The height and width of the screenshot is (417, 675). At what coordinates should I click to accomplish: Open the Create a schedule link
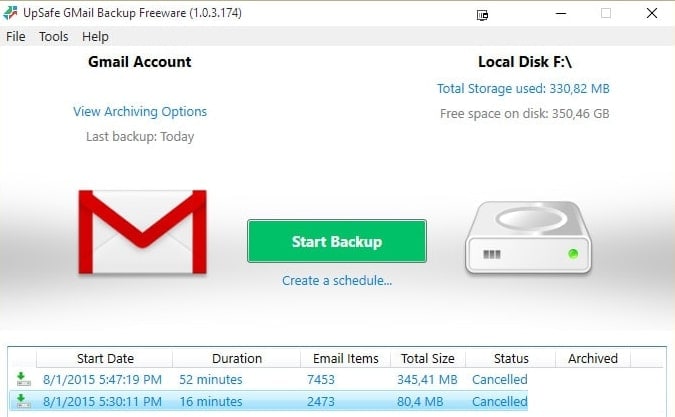point(337,280)
